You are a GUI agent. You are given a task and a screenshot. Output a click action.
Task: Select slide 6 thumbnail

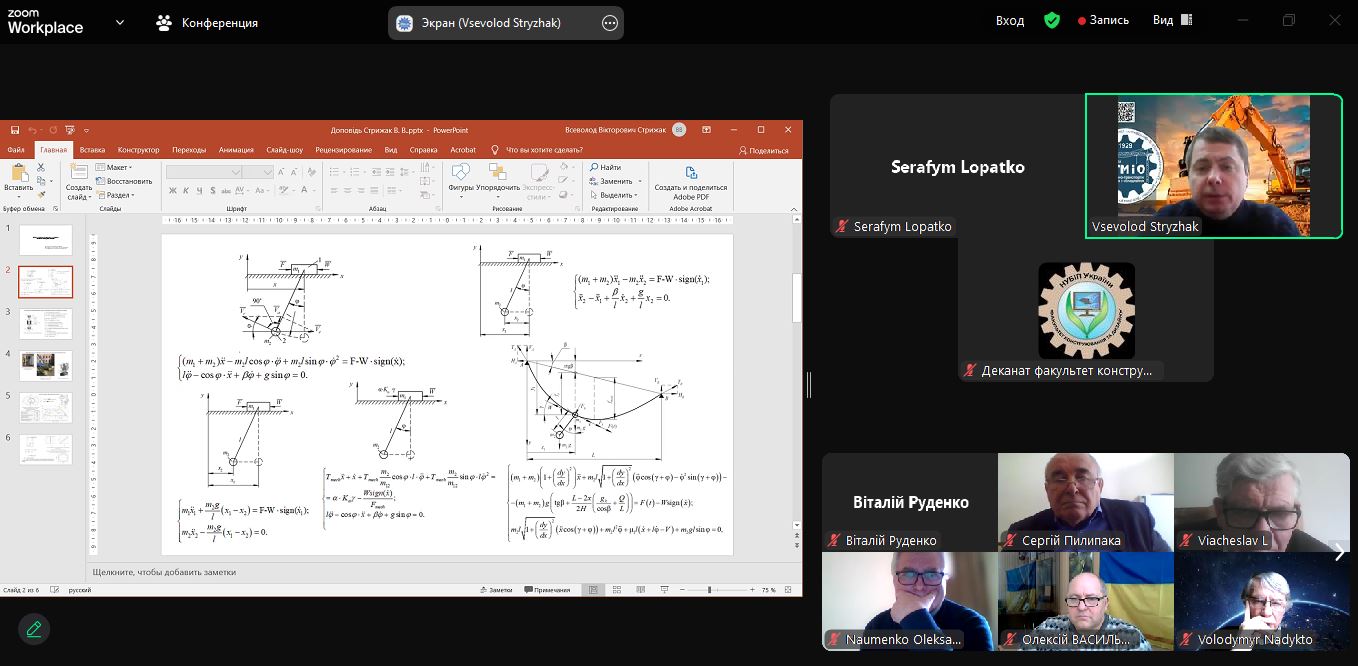click(46, 450)
